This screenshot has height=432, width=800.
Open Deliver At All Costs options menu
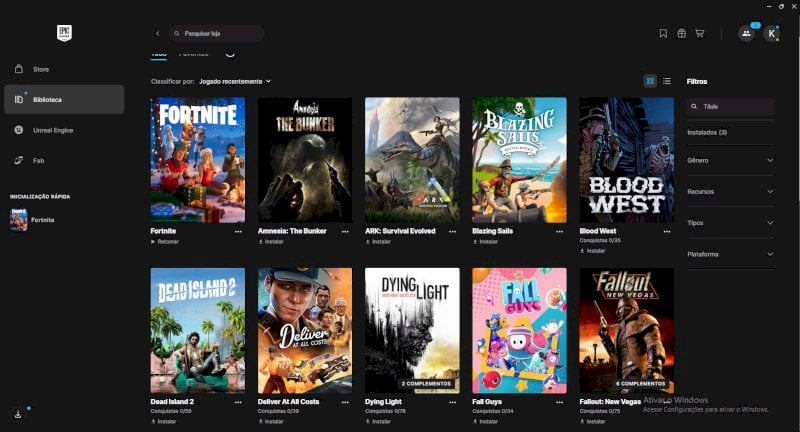345,402
